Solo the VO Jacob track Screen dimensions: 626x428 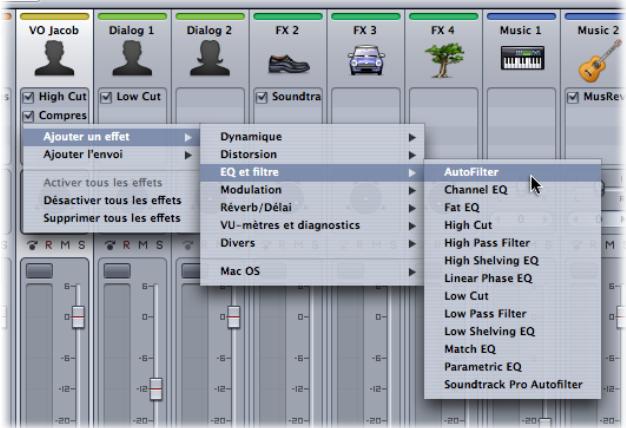click(81, 245)
